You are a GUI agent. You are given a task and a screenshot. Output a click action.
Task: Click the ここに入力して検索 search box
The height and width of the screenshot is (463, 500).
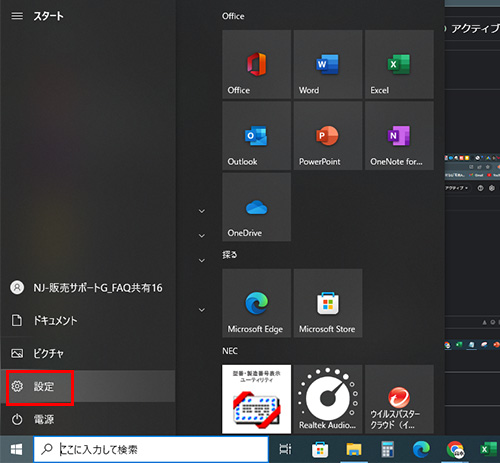[x=151, y=449]
